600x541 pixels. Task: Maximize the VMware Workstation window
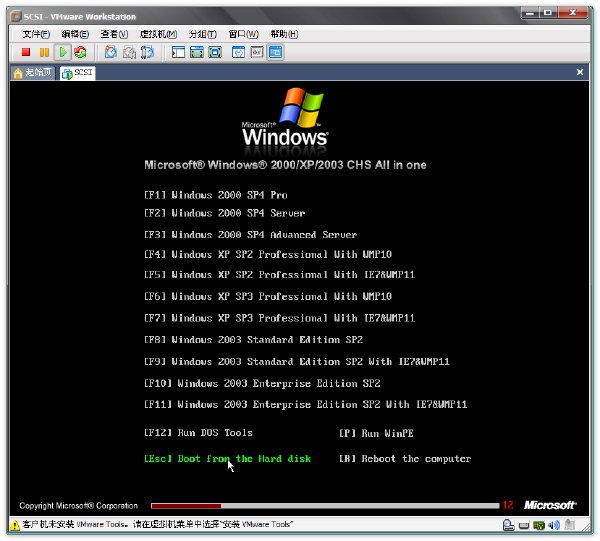pyautogui.click(x=548, y=13)
